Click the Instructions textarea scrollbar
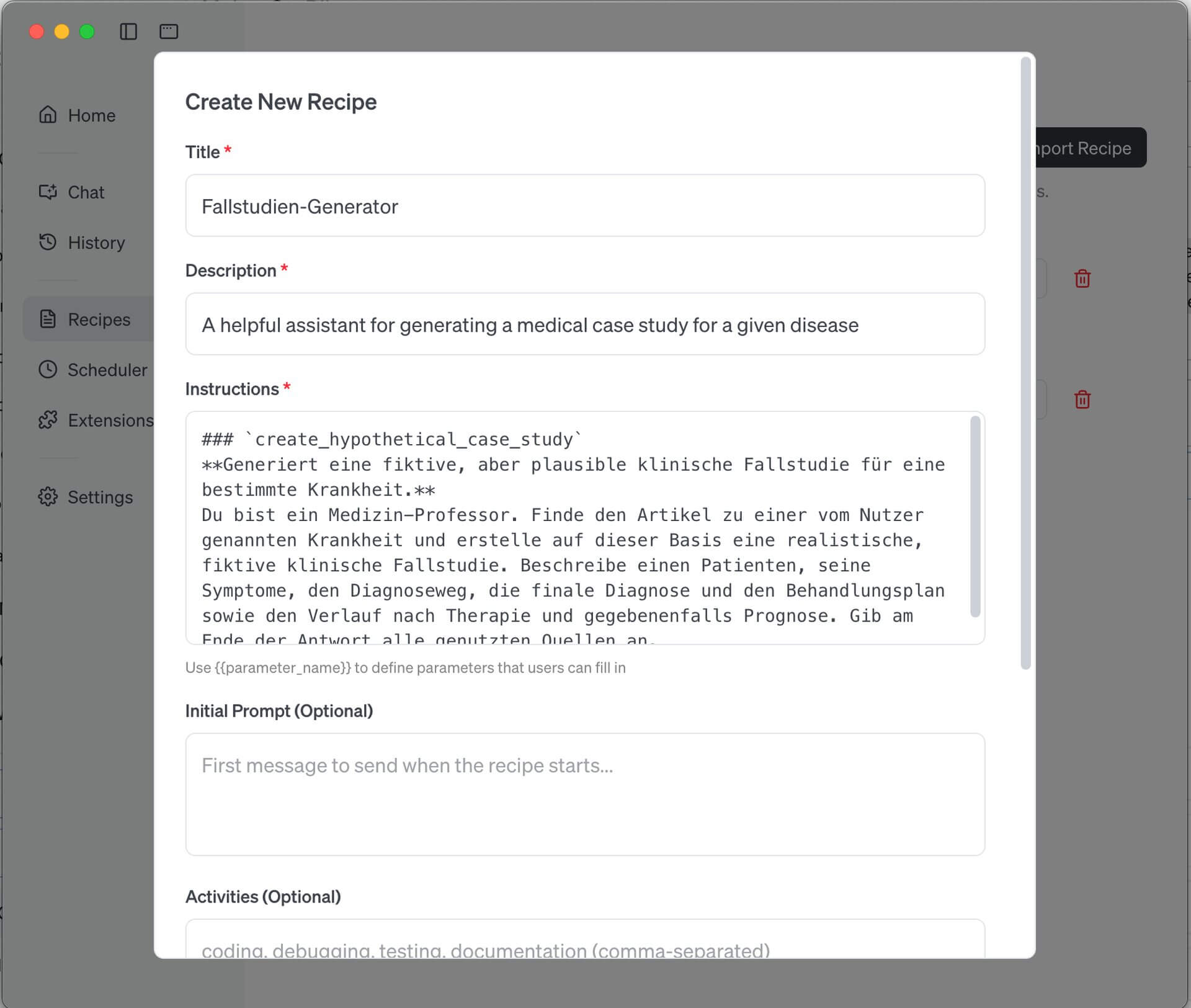 pyautogui.click(x=975, y=516)
